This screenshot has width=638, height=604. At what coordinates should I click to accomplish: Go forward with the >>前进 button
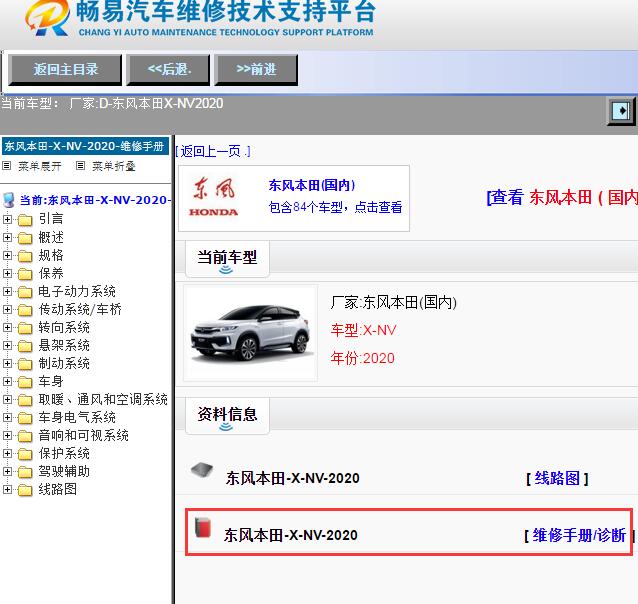[x=256, y=70]
